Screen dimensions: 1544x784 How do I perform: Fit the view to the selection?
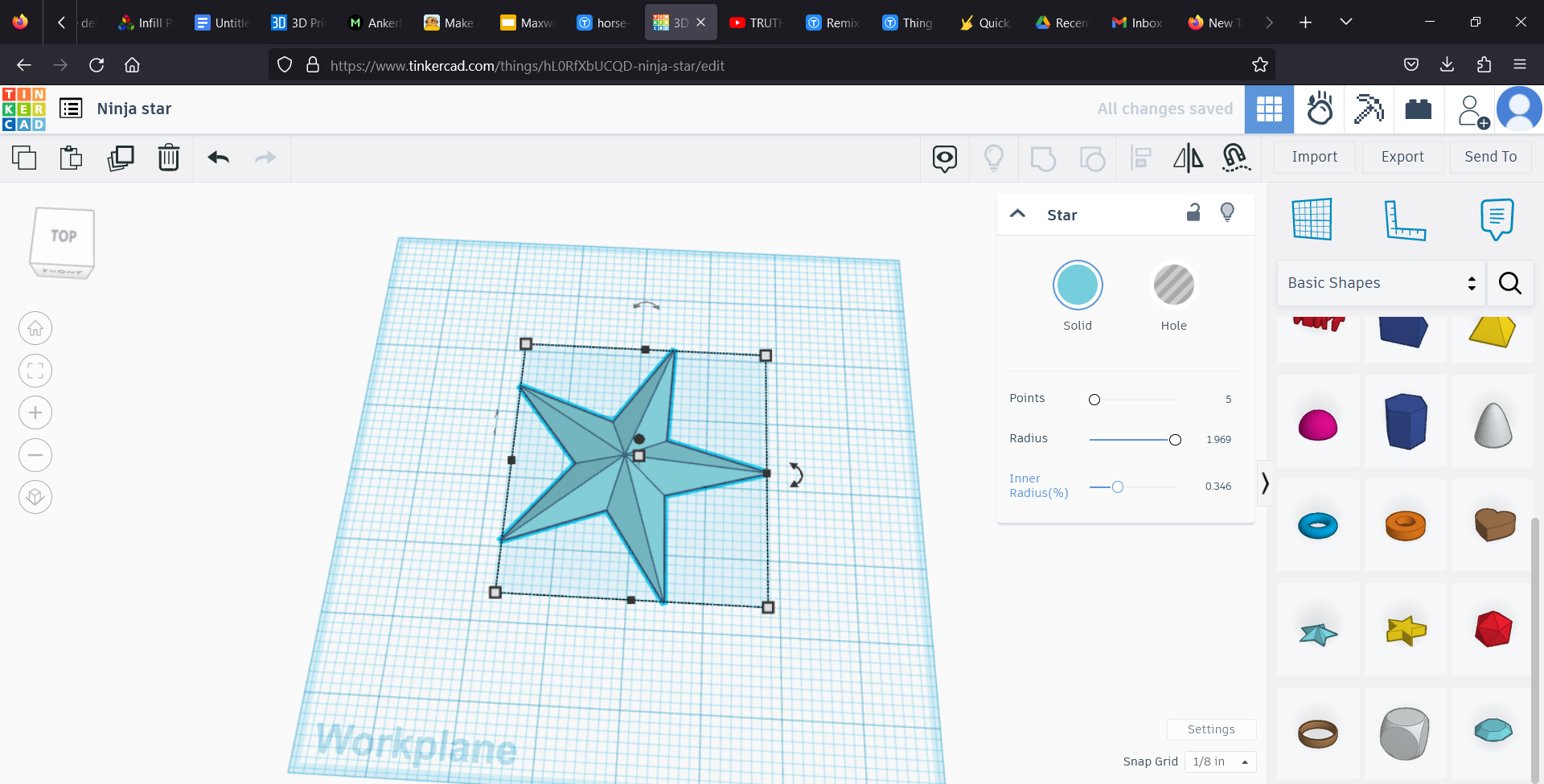point(35,371)
